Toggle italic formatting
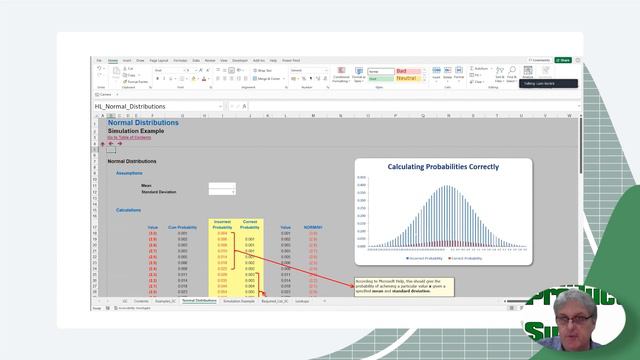640x360 pixels. 164,78
